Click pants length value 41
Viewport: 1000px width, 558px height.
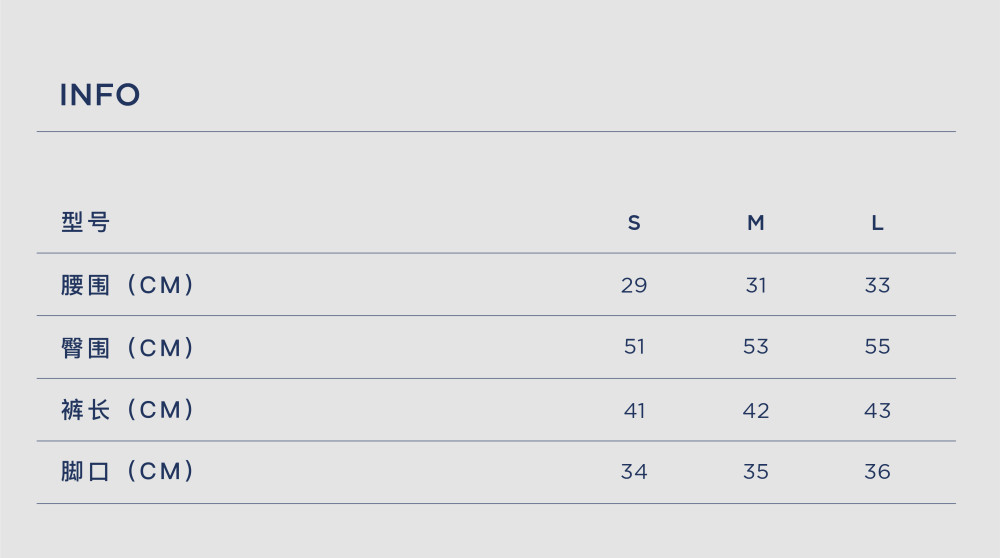634,410
